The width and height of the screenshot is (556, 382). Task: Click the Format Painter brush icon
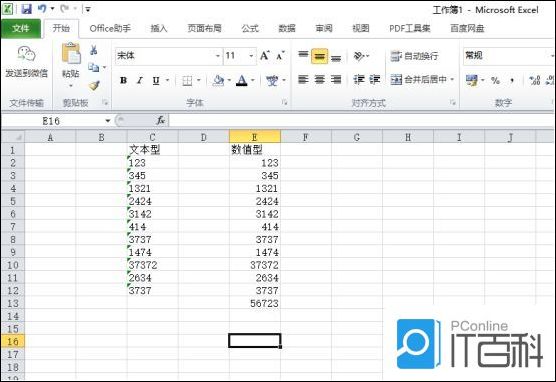(94, 85)
